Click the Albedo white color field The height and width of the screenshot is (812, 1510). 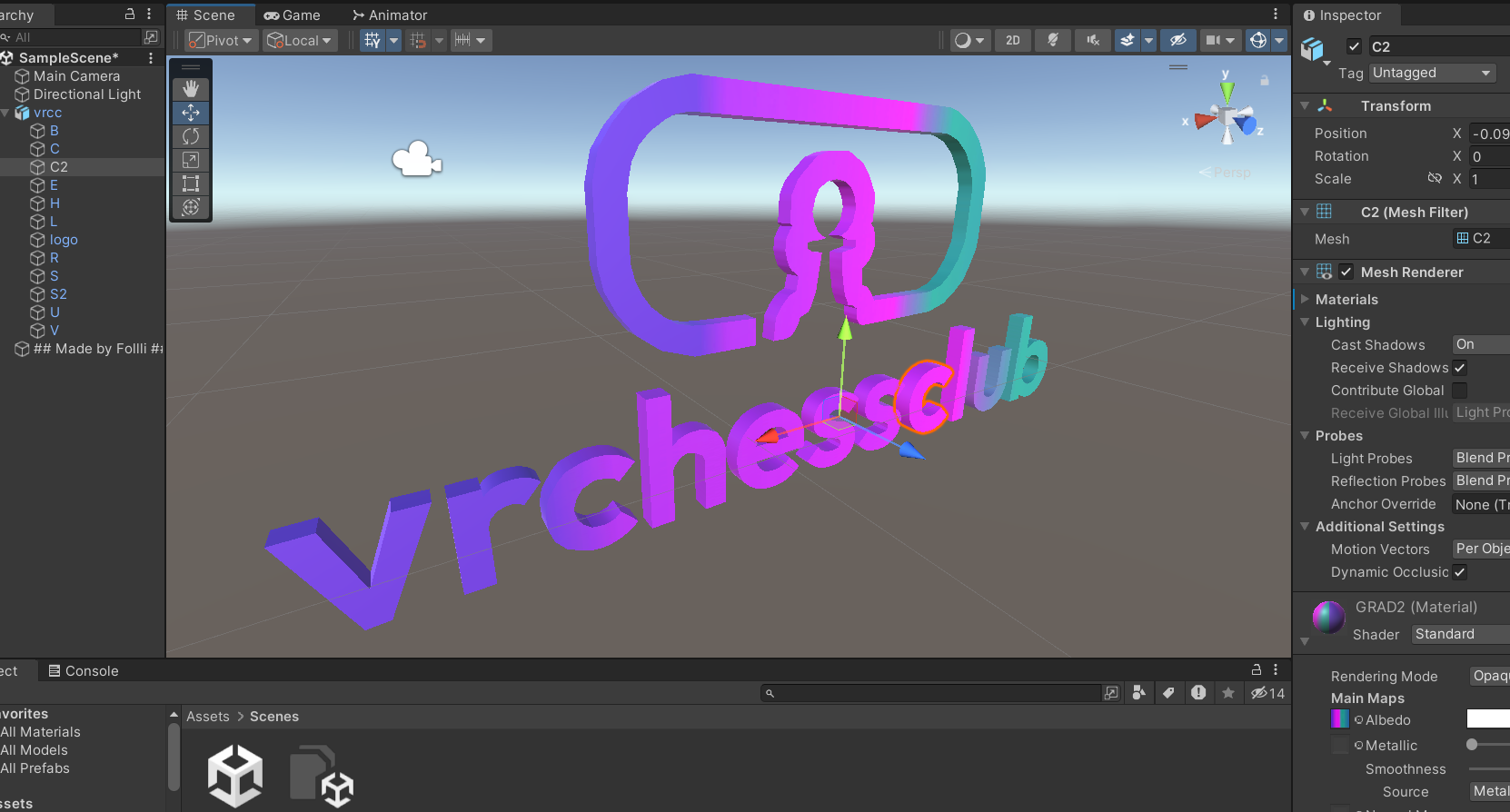coord(1488,719)
